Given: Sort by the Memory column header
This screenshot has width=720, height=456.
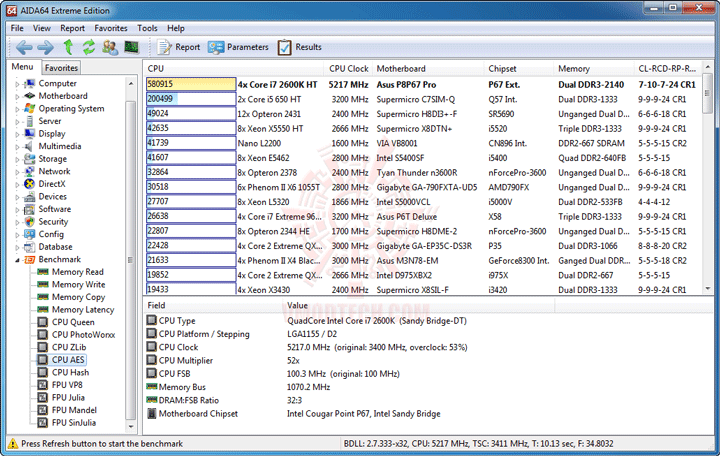Looking at the screenshot, I should 594,68.
